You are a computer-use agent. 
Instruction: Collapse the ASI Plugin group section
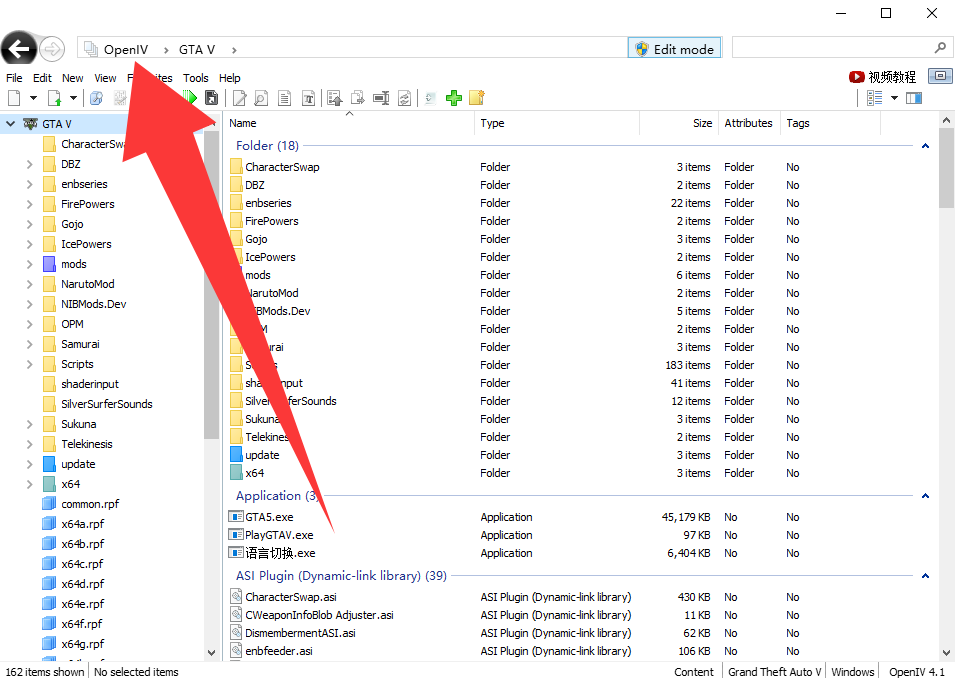point(925,576)
